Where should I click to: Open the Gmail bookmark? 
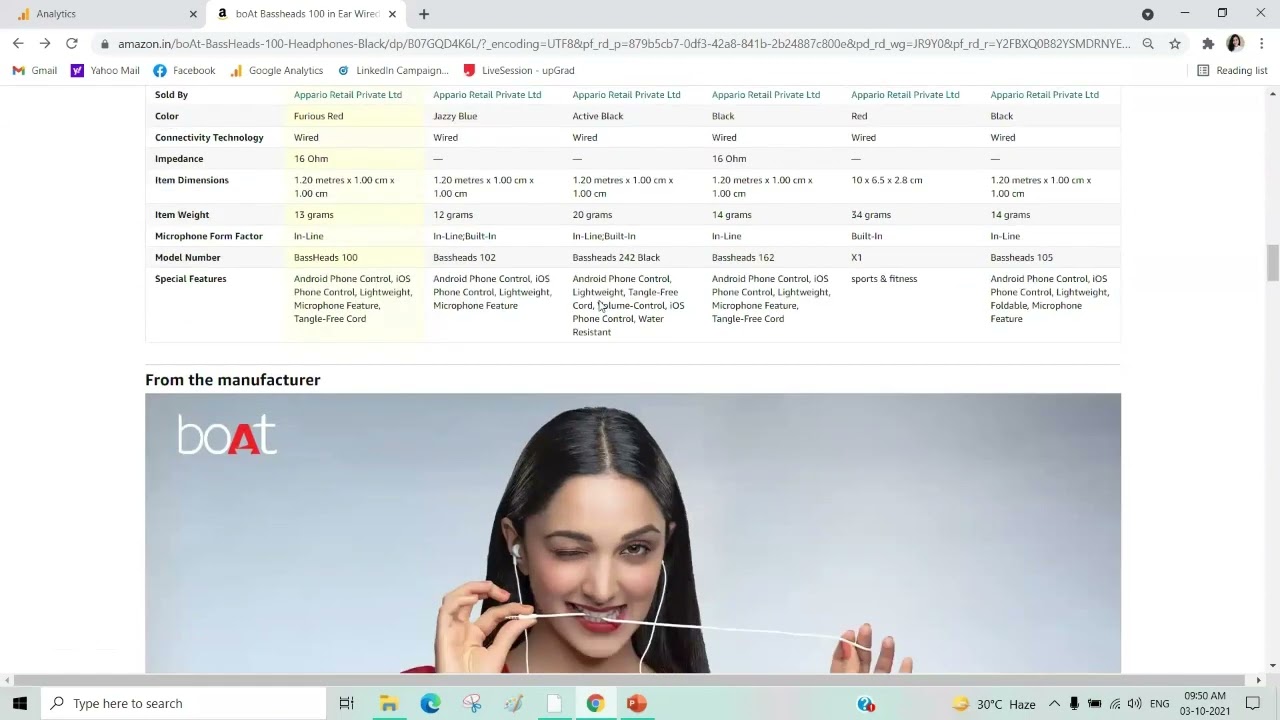(x=35, y=71)
